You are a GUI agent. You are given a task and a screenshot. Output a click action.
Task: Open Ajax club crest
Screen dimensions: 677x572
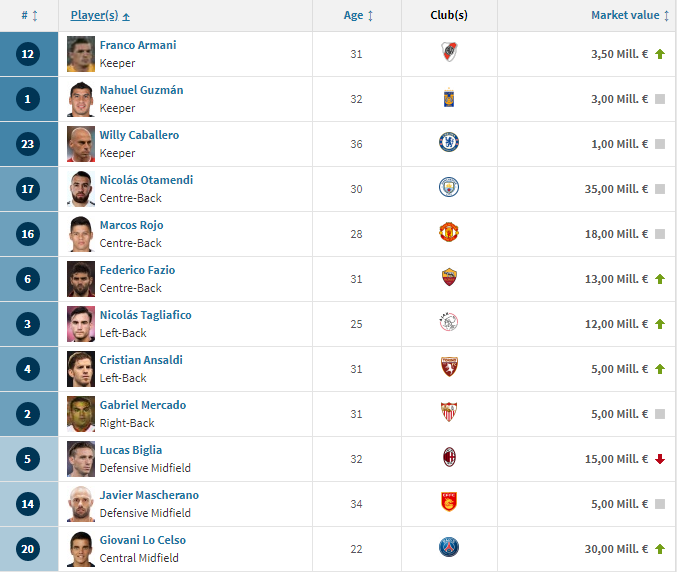point(449,322)
